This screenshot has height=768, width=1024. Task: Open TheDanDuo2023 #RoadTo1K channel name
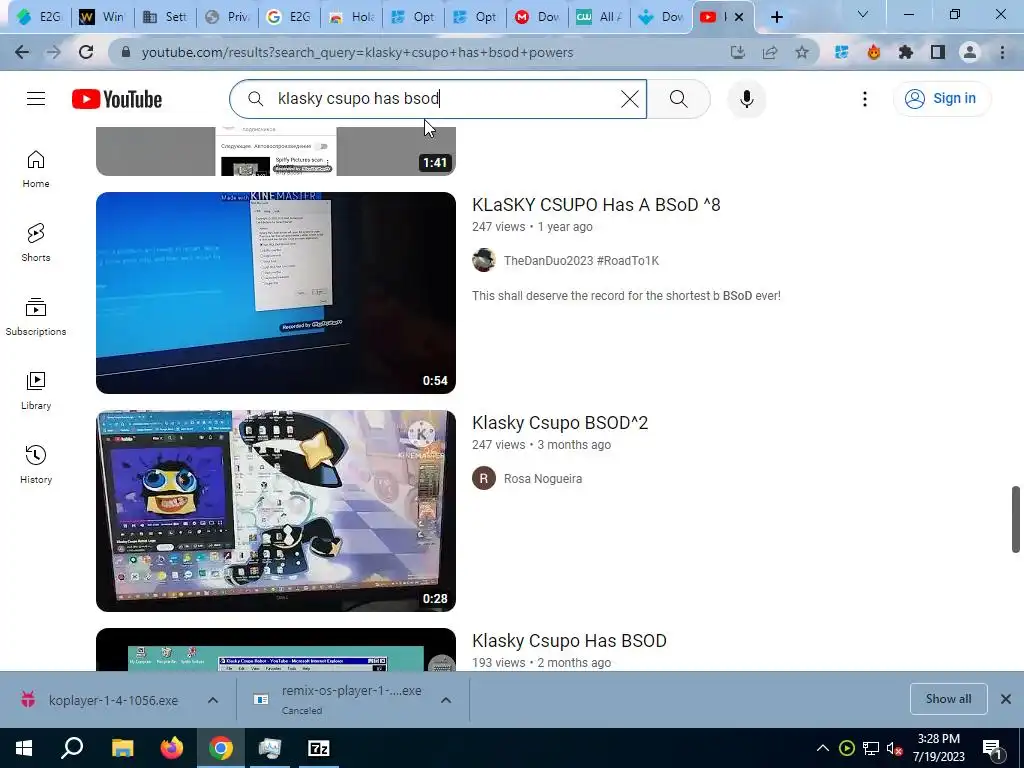coord(581,261)
